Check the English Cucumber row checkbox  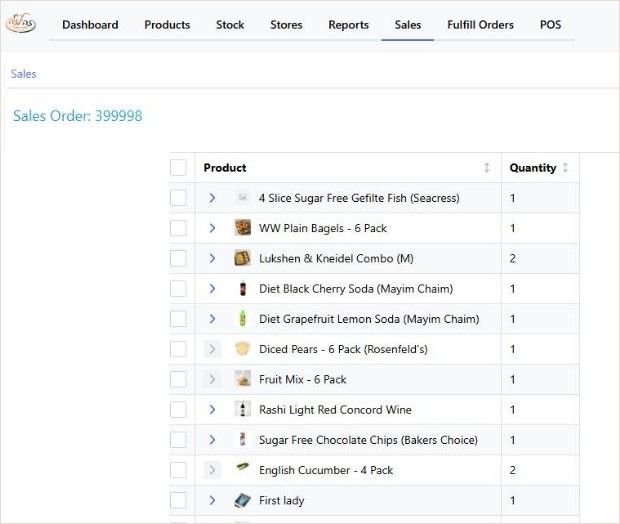coord(178,470)
